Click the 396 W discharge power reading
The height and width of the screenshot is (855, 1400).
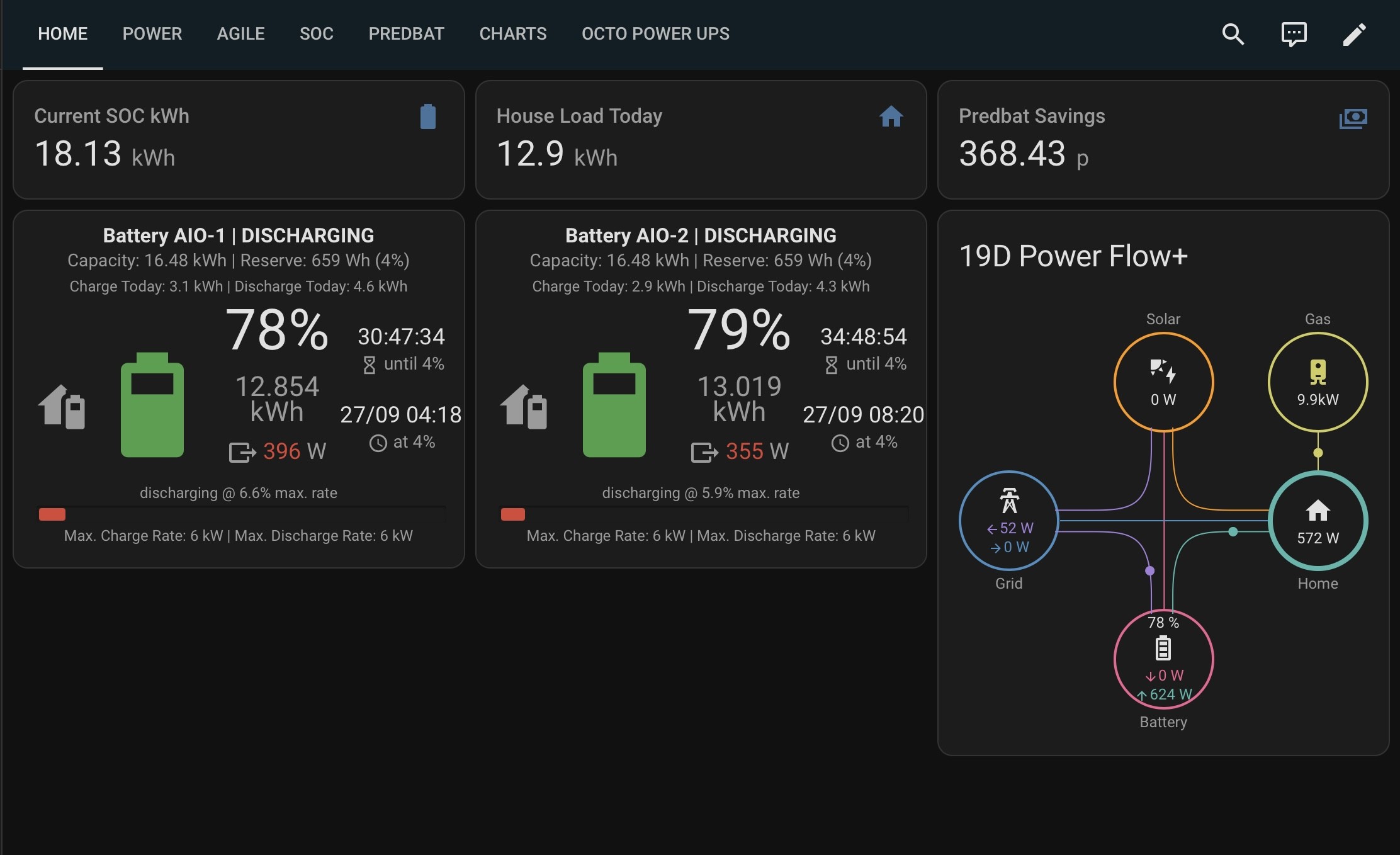[294, 451]
